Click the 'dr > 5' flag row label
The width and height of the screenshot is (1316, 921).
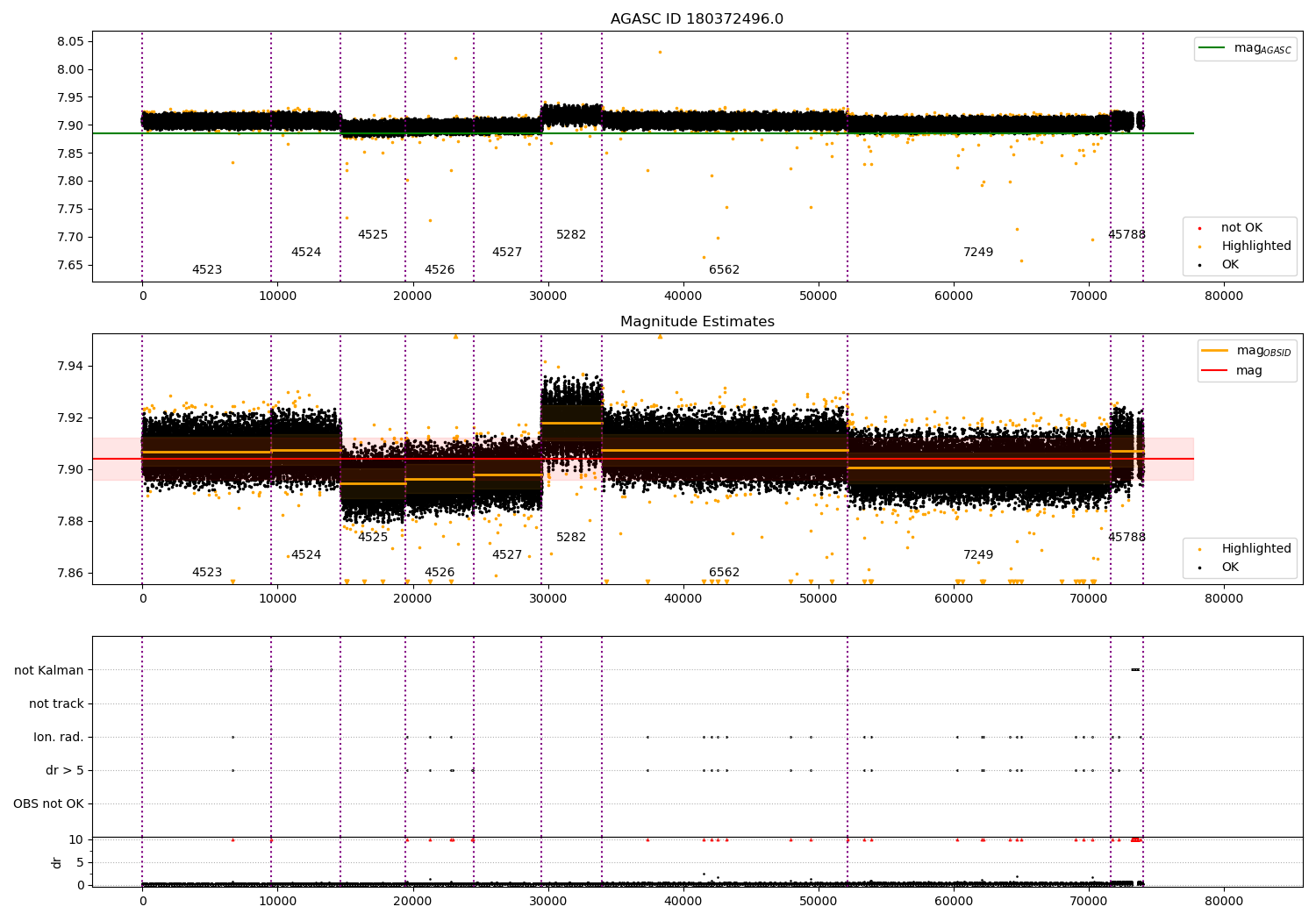click(x=65, y=771)
